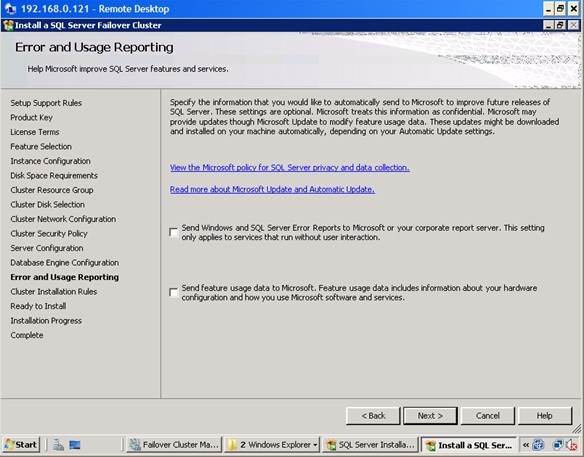This screenshot has width=584, height=457.
Task: Select the Product Key step
Action: (31, 117)
